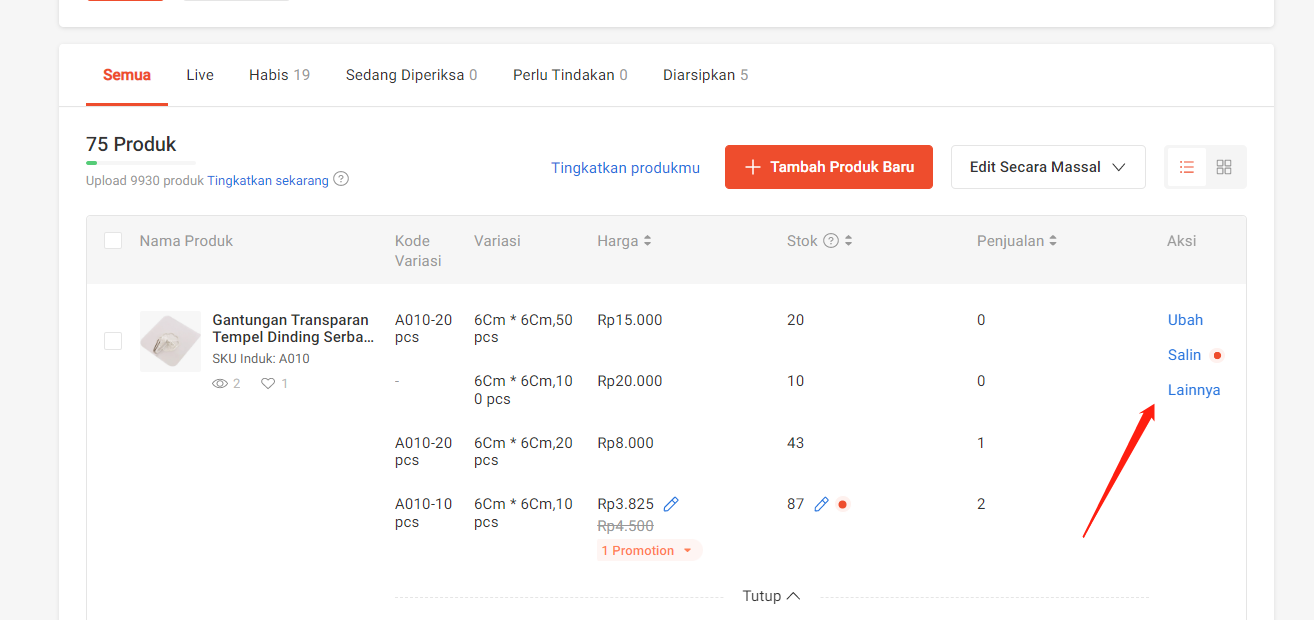Click the upload quota progress bar
Screen dimensions: 1314x620
(141, 162)
